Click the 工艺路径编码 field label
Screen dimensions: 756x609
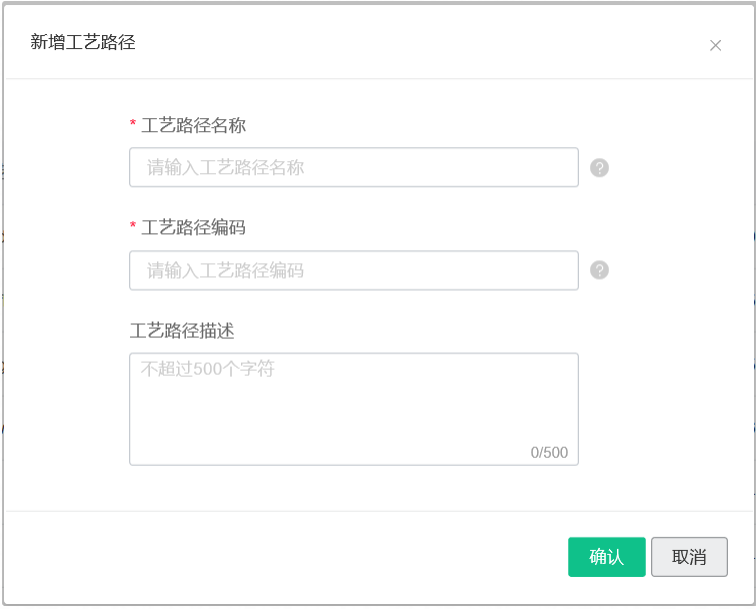coord(193,228)
